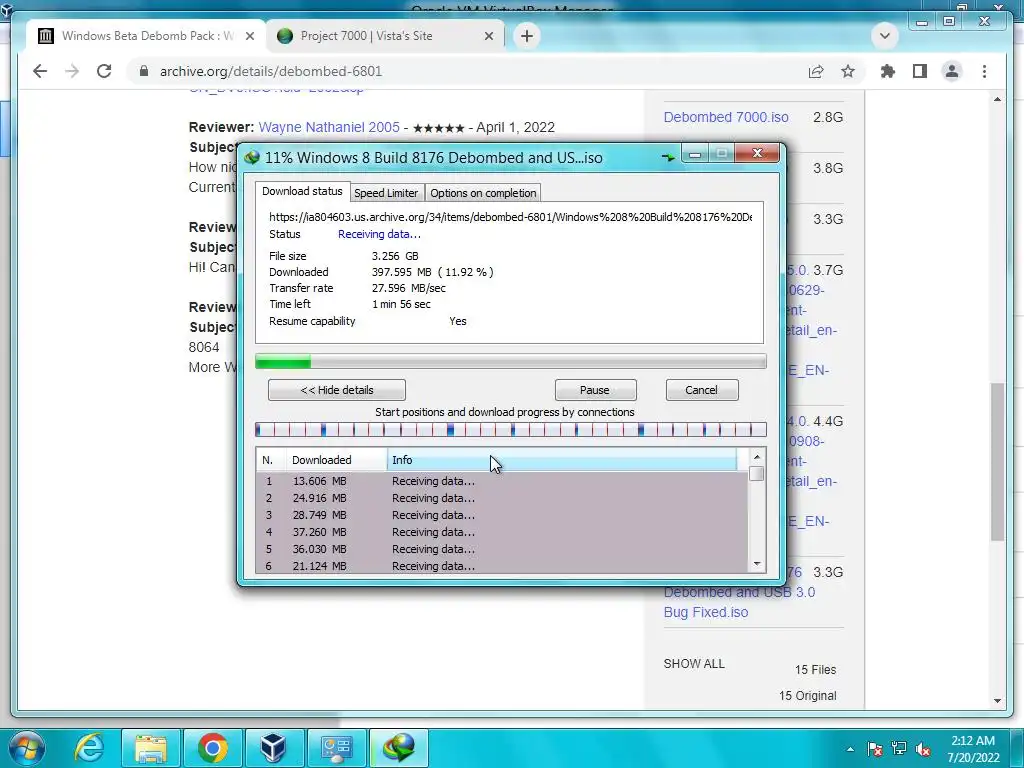Open Internet Download Manager taskbar icon
The width and height of the screenshot is (1024, 768).
[399, 748]
